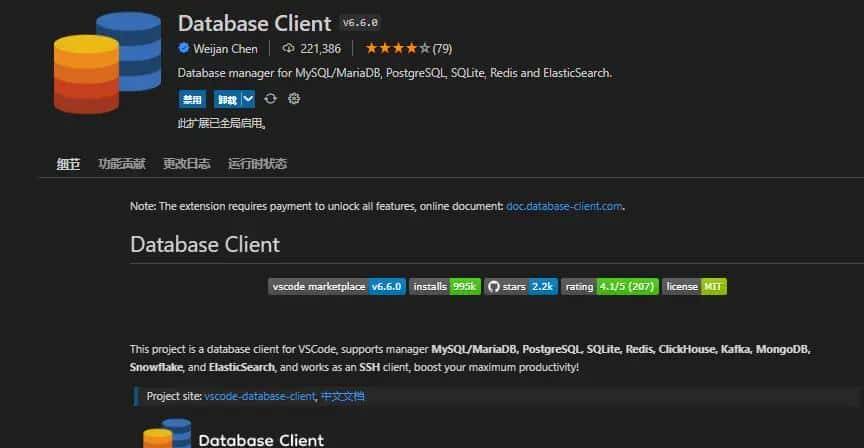Switch to the 更改日志 changelog tab

coord(187,164)
